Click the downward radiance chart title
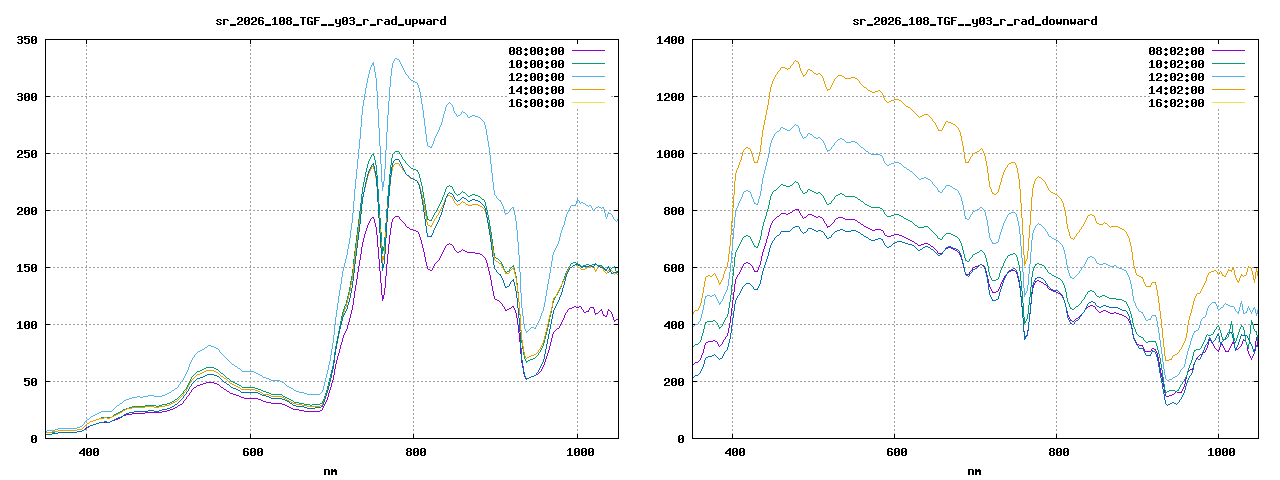Image resolution: width=1280 pixels, height=480 pixels. click(x=974, y=20)
